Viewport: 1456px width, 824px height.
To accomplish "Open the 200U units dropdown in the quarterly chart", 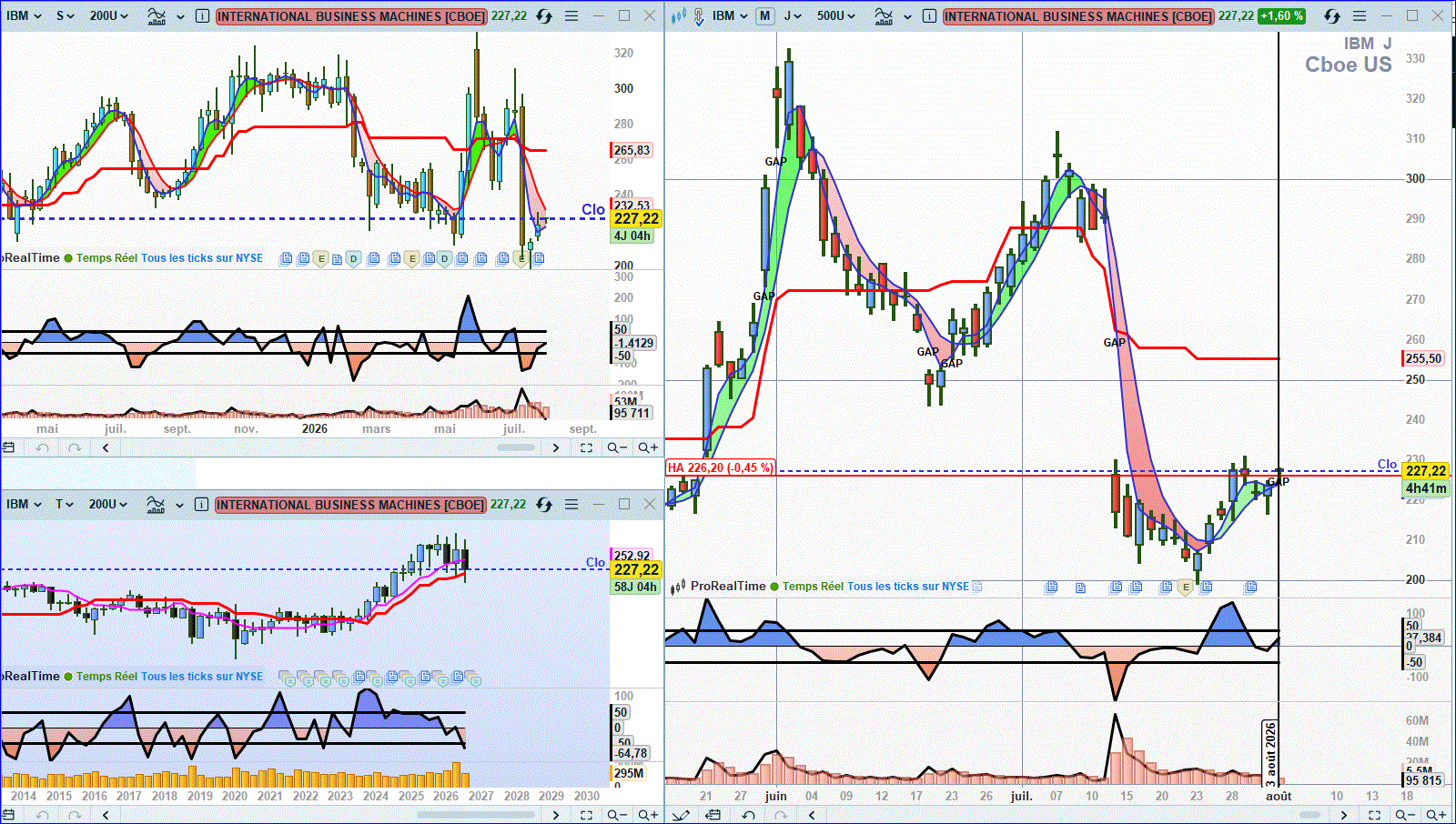I will 108,504.
